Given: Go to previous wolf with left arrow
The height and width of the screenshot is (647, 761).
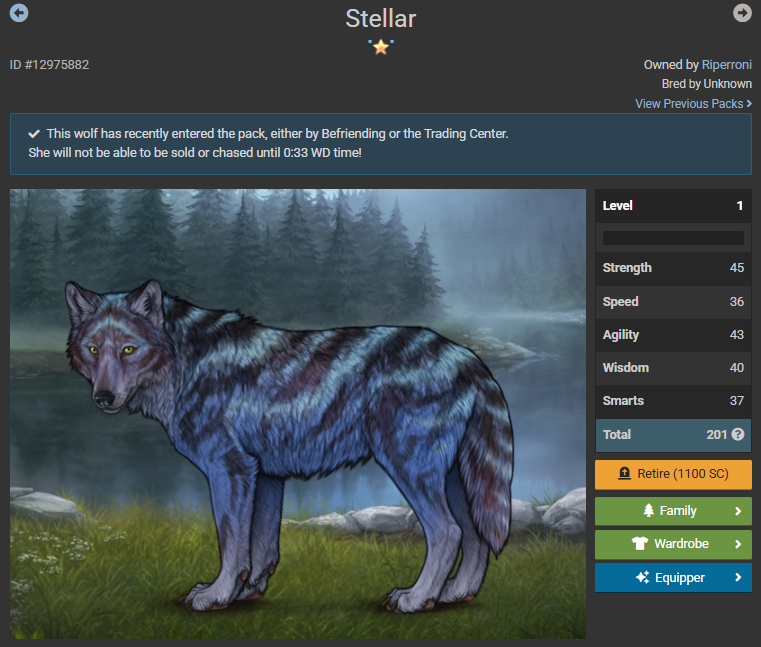Looking at the screenshot, I should 19,13.
